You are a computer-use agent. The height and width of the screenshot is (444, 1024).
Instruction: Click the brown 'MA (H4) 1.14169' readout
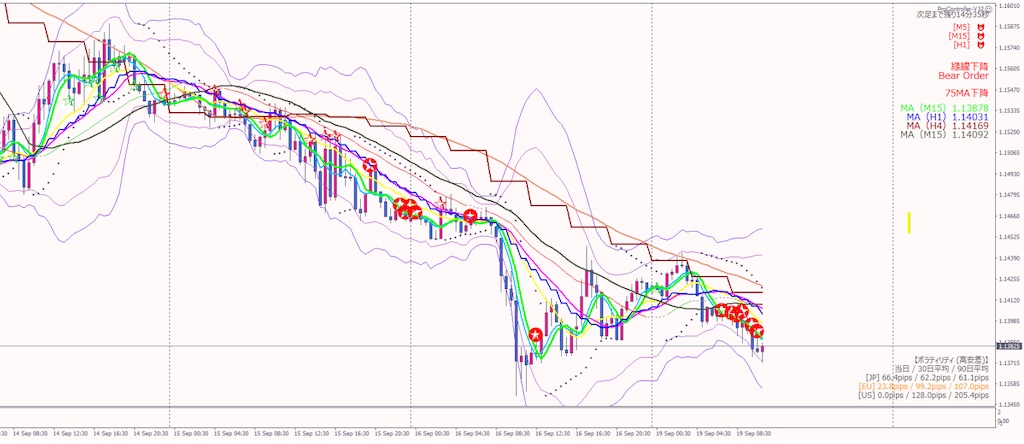948,125
